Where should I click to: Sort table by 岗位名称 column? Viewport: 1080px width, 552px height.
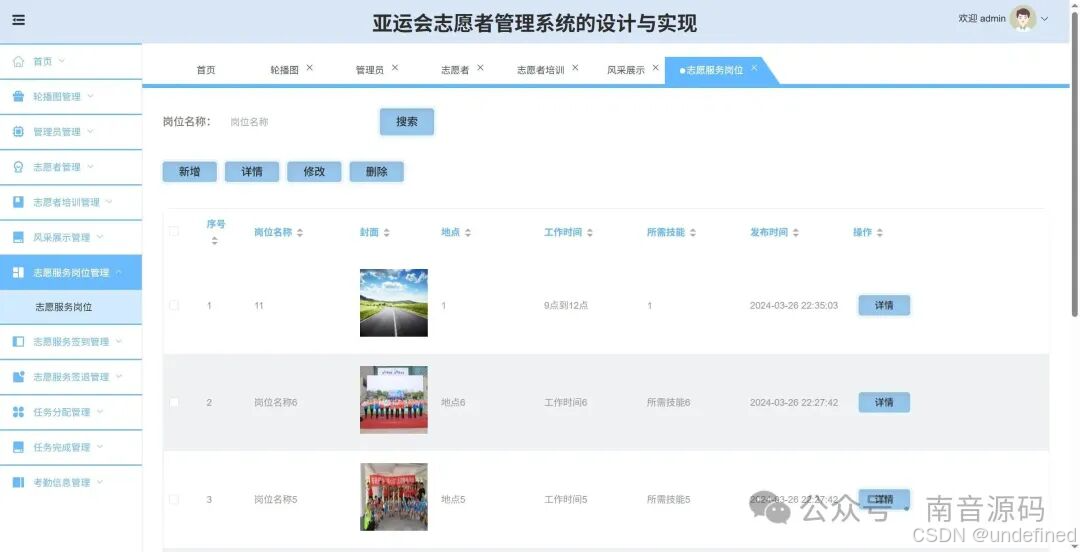tap(300, 233)
